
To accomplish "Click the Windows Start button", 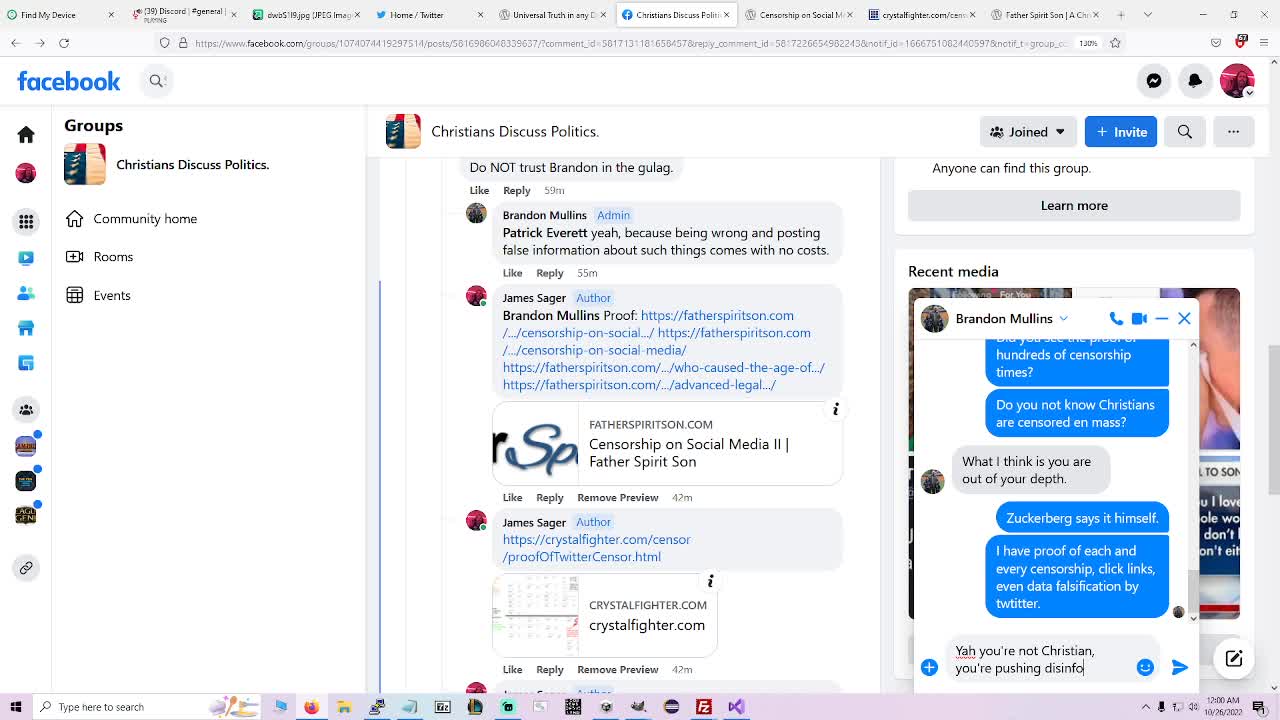I will pyautogui.click(x=15, y=707).
